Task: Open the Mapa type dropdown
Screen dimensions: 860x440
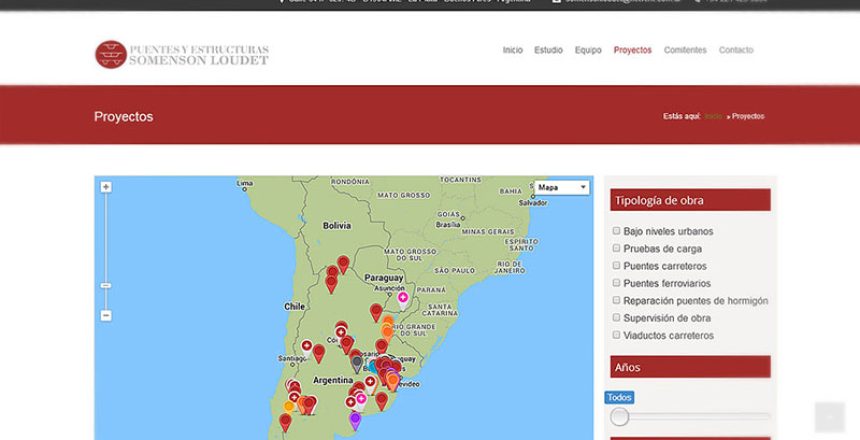Action: pyautogui.click(x=561, y=187)
